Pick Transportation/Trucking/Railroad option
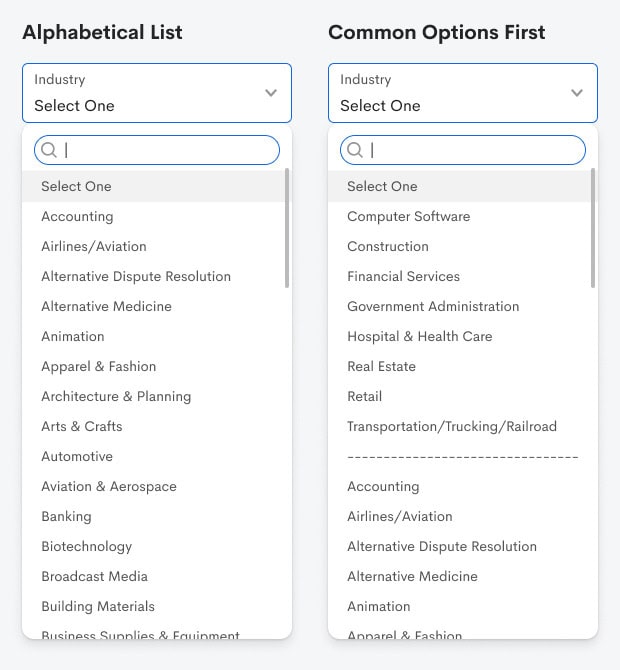Viewport: 620px width, 670px height. (451, 426)
